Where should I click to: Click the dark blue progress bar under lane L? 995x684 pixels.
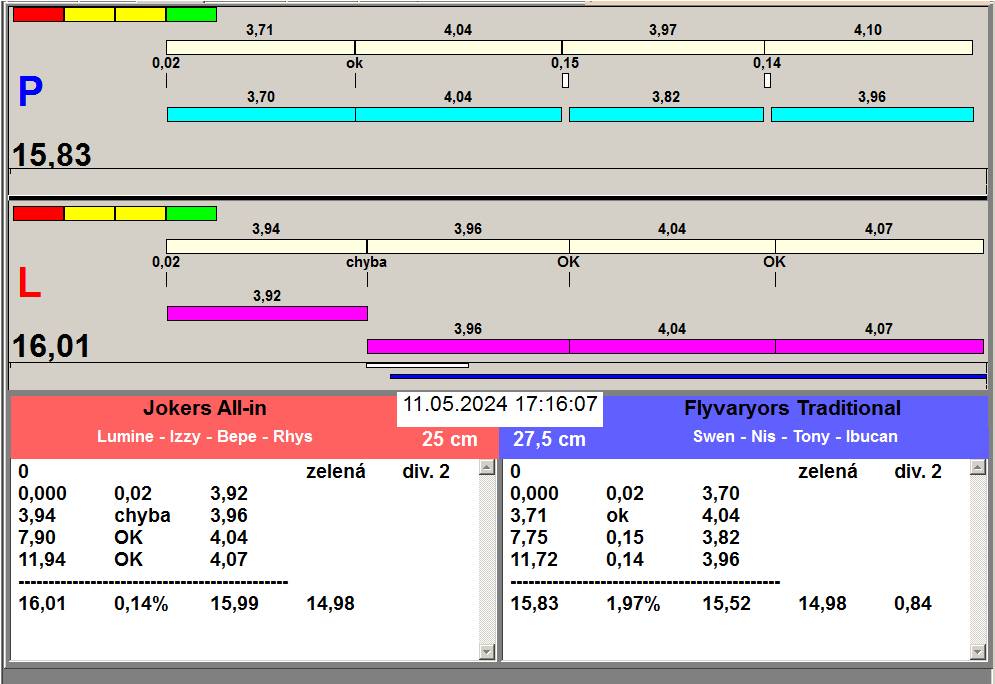pyautogui.click(x=689, y=377)
